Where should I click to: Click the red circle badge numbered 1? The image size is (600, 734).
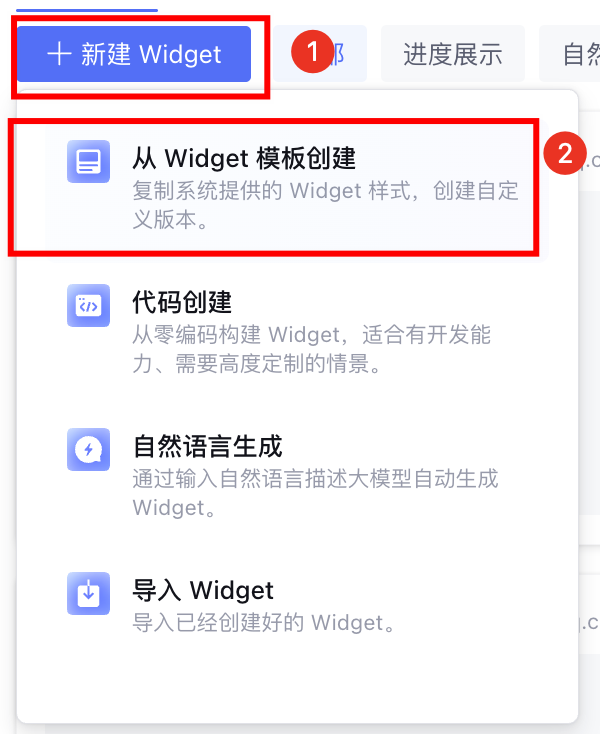point(313,51)
